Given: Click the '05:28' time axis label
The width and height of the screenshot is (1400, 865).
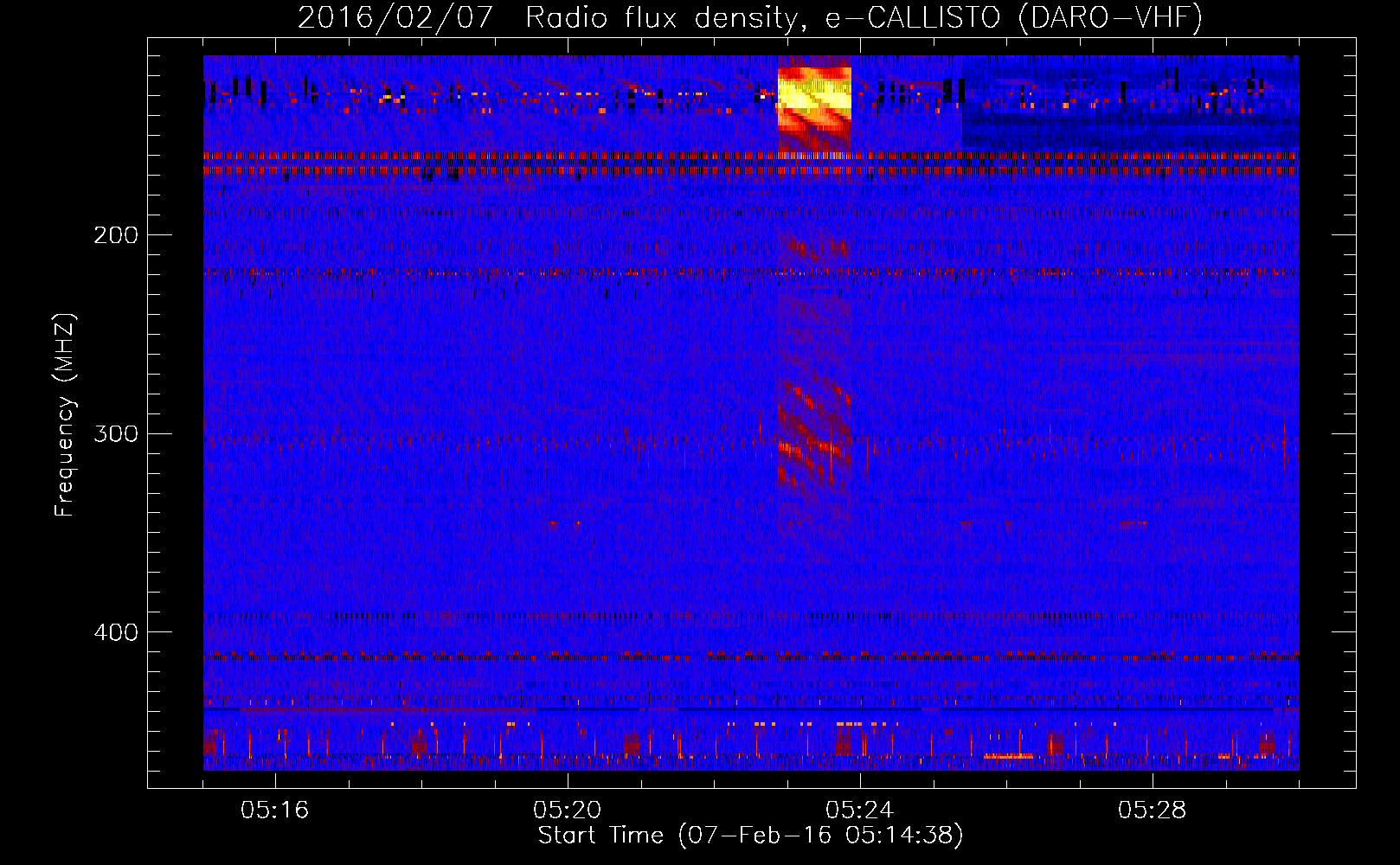Looking at the screenshot, I should pos(1153,811).
